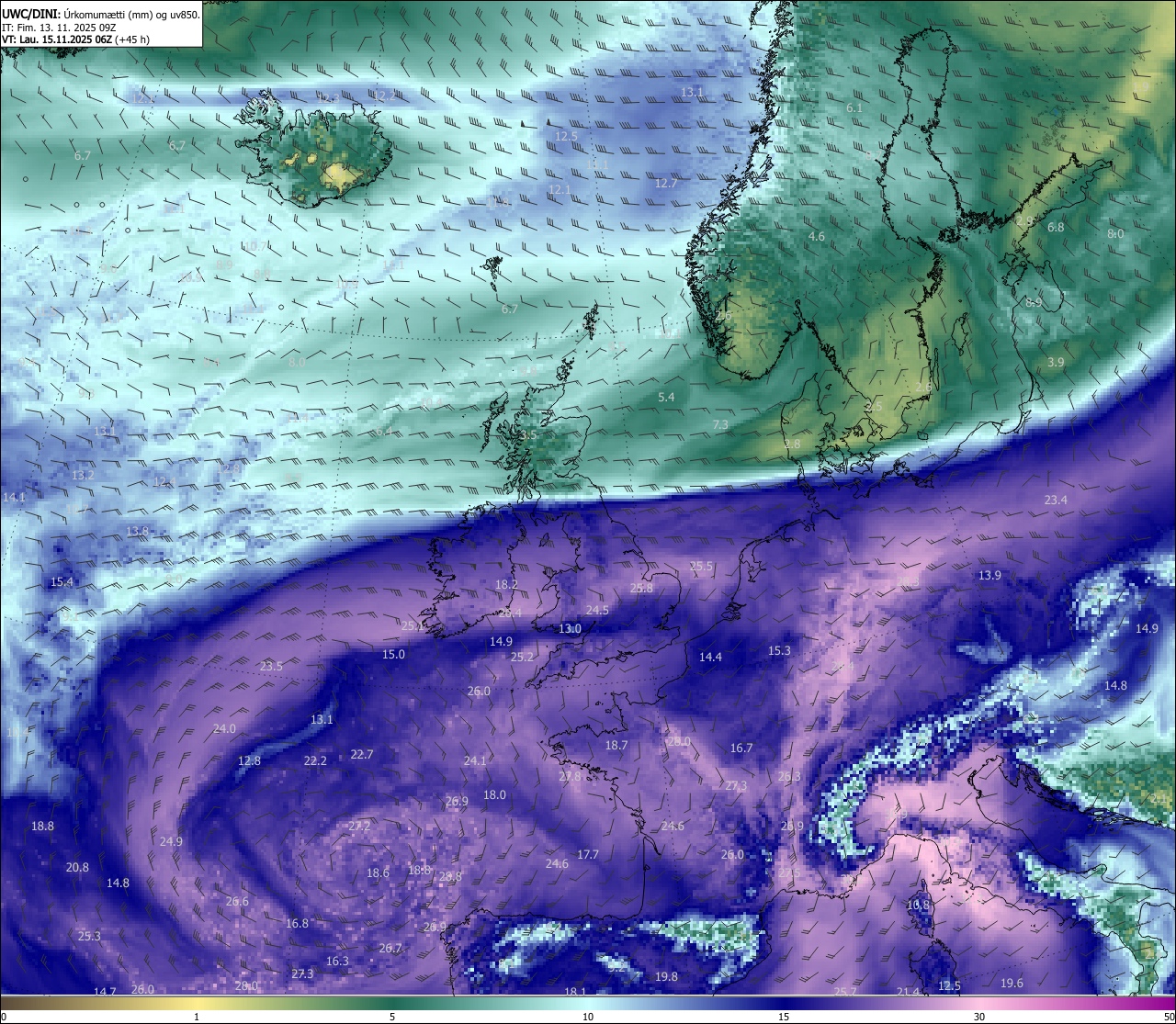Click the 6.8 value over Finland
Image resolution: width=1176 pixels, height=1024 pixels.
point(1056,228)
